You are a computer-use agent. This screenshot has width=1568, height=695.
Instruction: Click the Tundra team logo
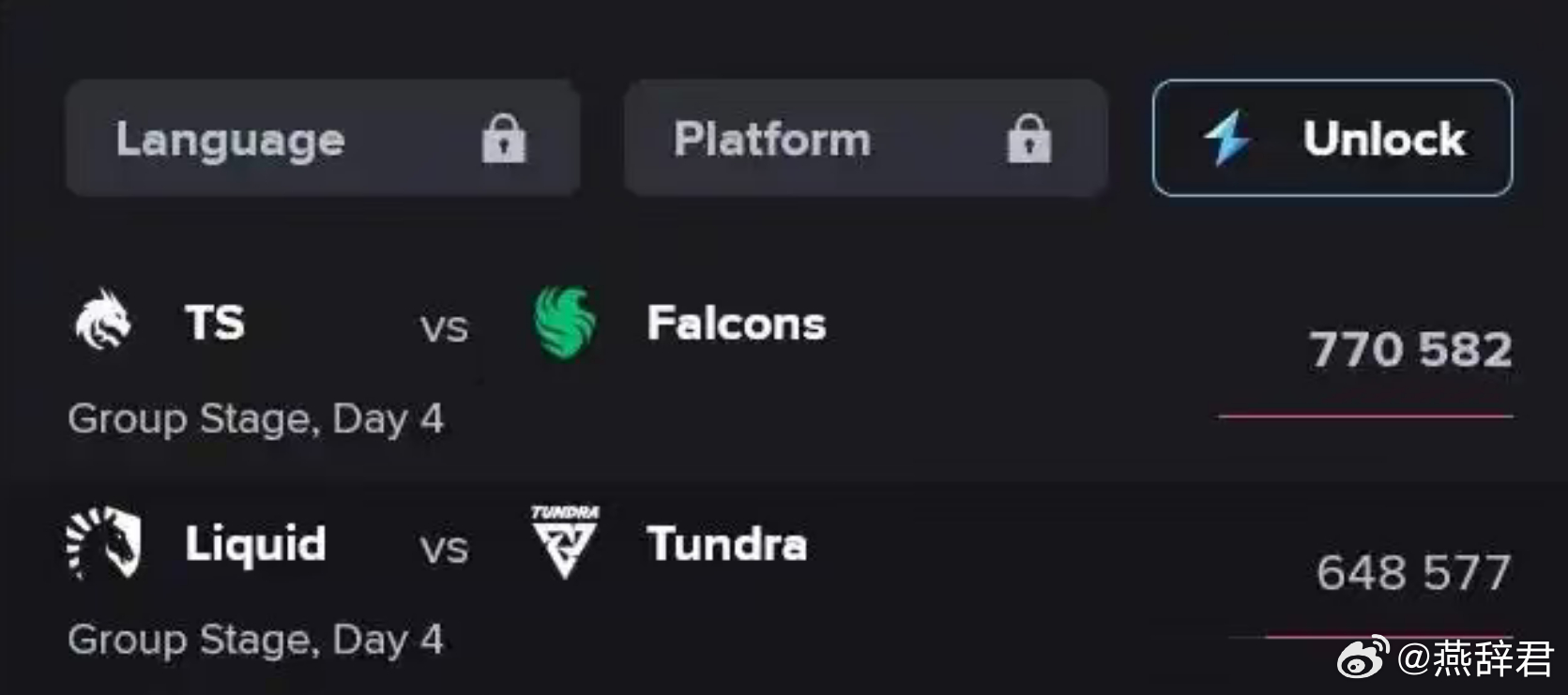(x=564, y=542)
